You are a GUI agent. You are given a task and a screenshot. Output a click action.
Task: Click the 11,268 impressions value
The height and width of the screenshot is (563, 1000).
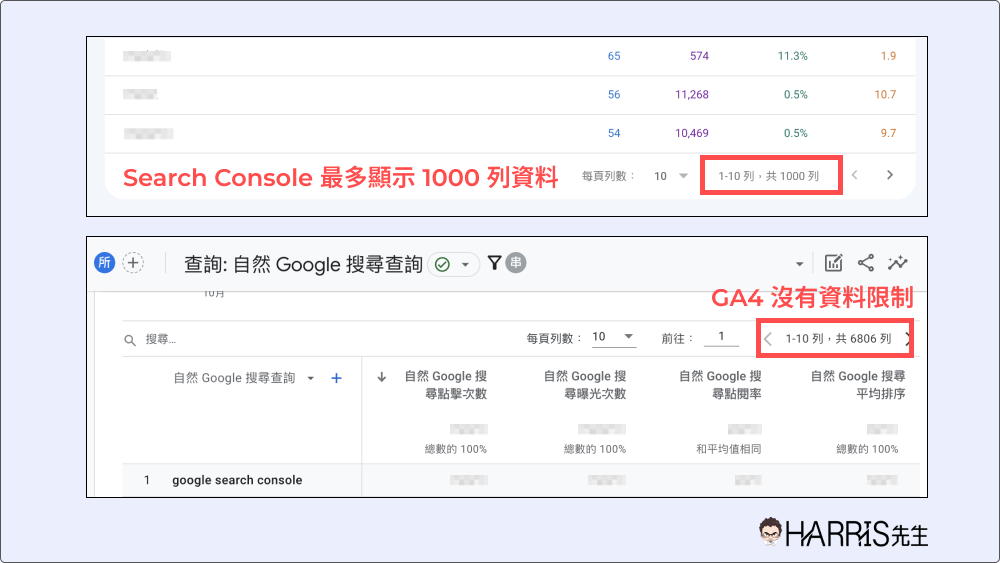coord(692,94)
